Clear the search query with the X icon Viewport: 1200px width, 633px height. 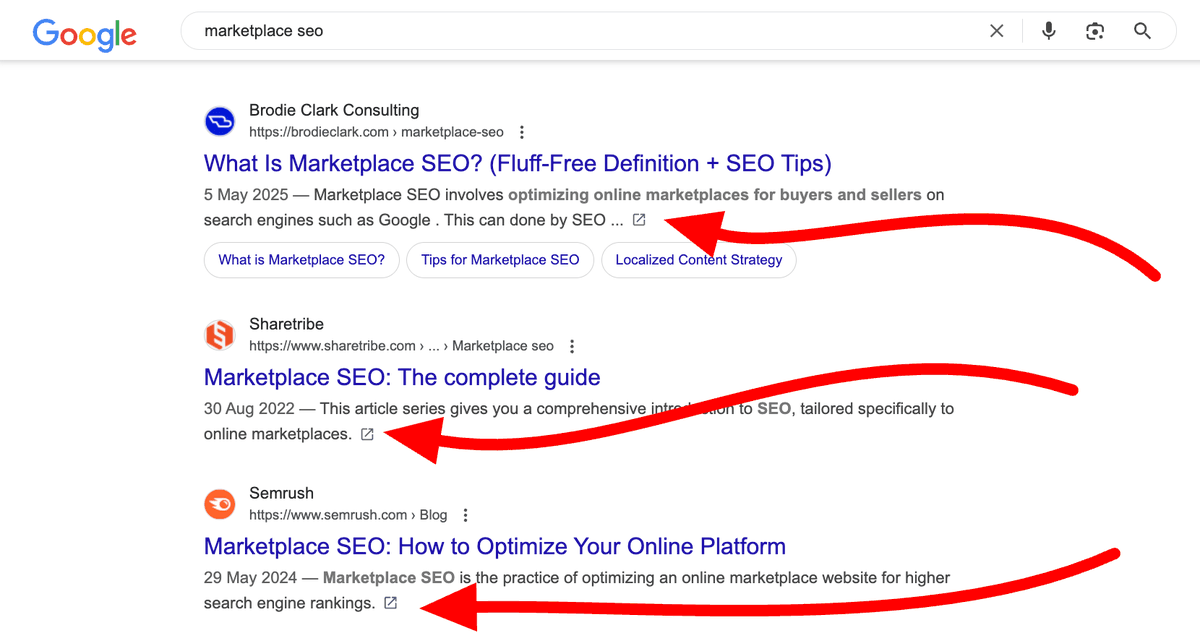997,31
